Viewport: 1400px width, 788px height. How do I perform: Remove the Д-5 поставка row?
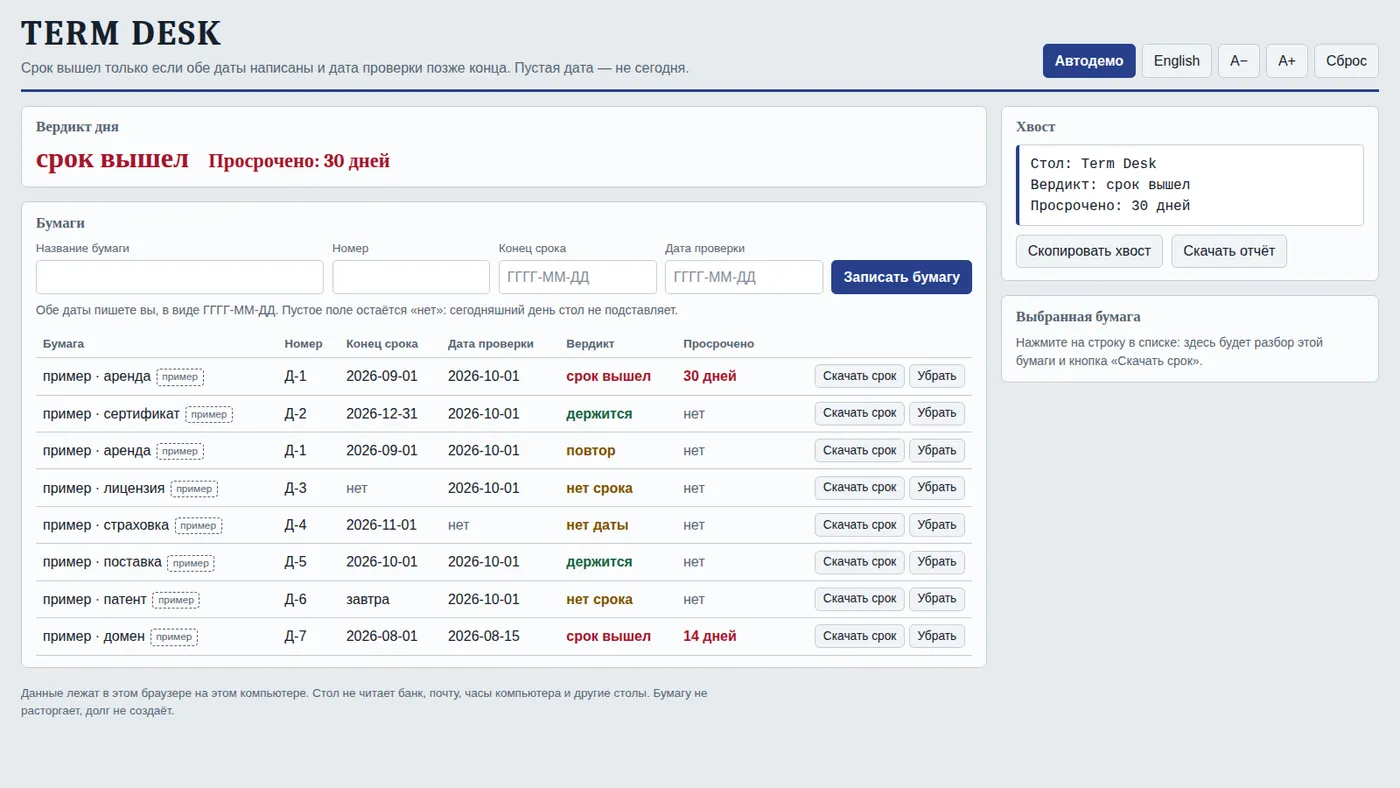(x=937, y=561)
